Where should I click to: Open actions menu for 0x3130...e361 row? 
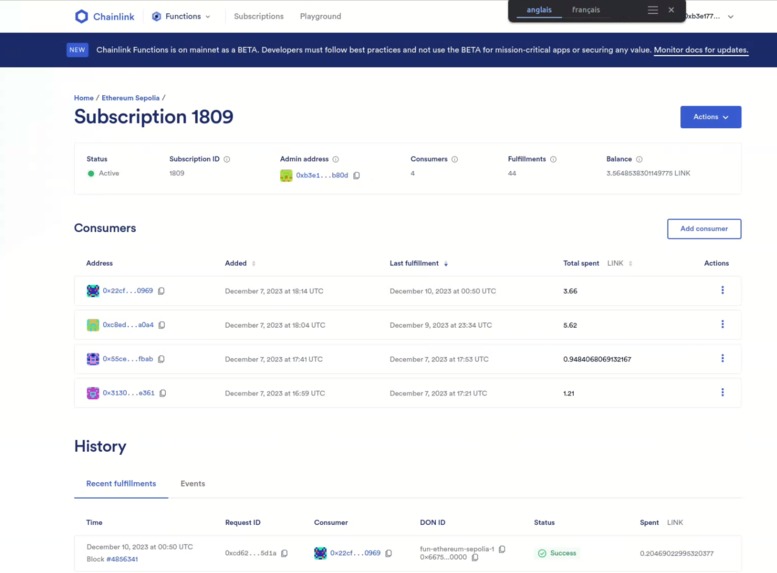coord(722,392)
